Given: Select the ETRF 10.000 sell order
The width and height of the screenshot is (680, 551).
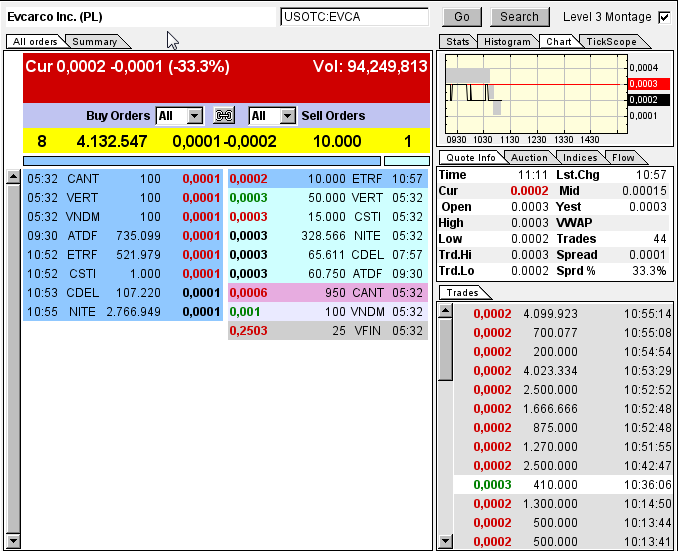Looking at the screenshot, I should [328, 179].
